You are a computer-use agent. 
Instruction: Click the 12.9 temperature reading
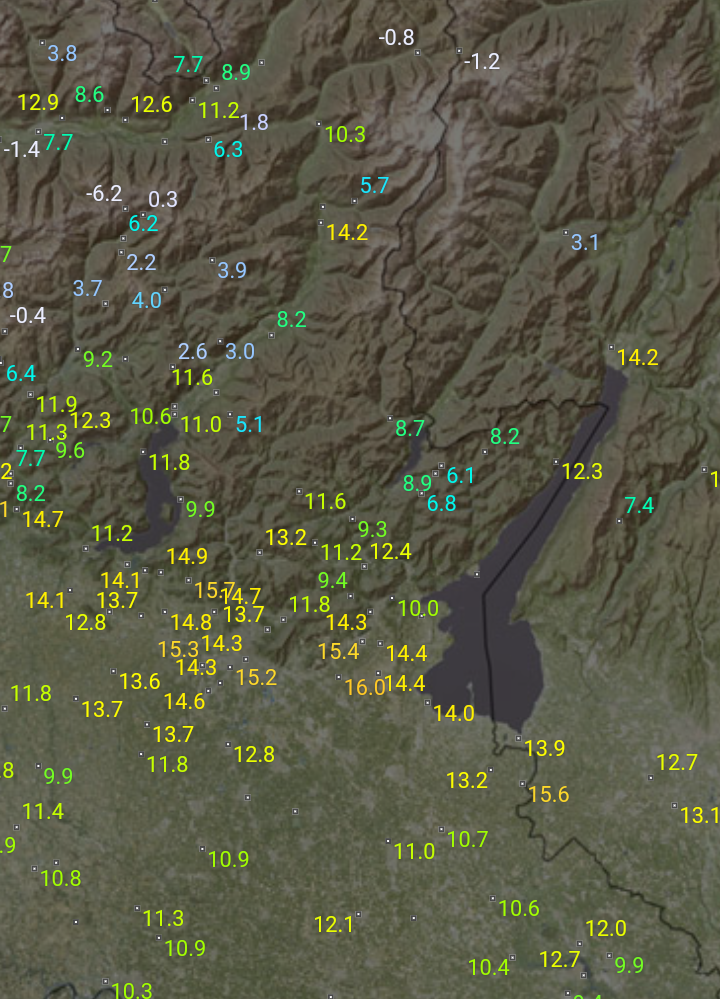tap(38, 102)
